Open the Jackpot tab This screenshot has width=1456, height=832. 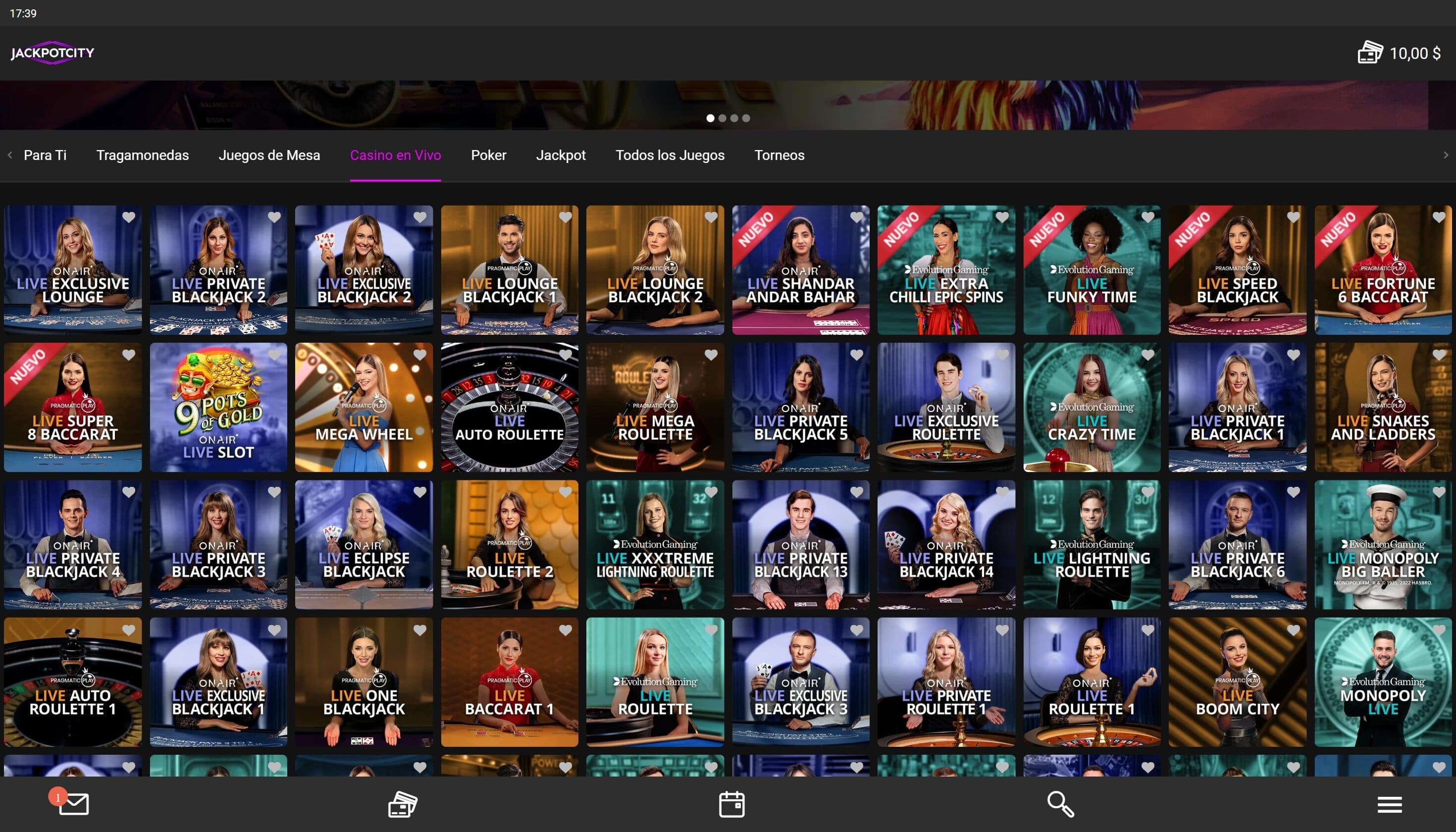point(561,155)
